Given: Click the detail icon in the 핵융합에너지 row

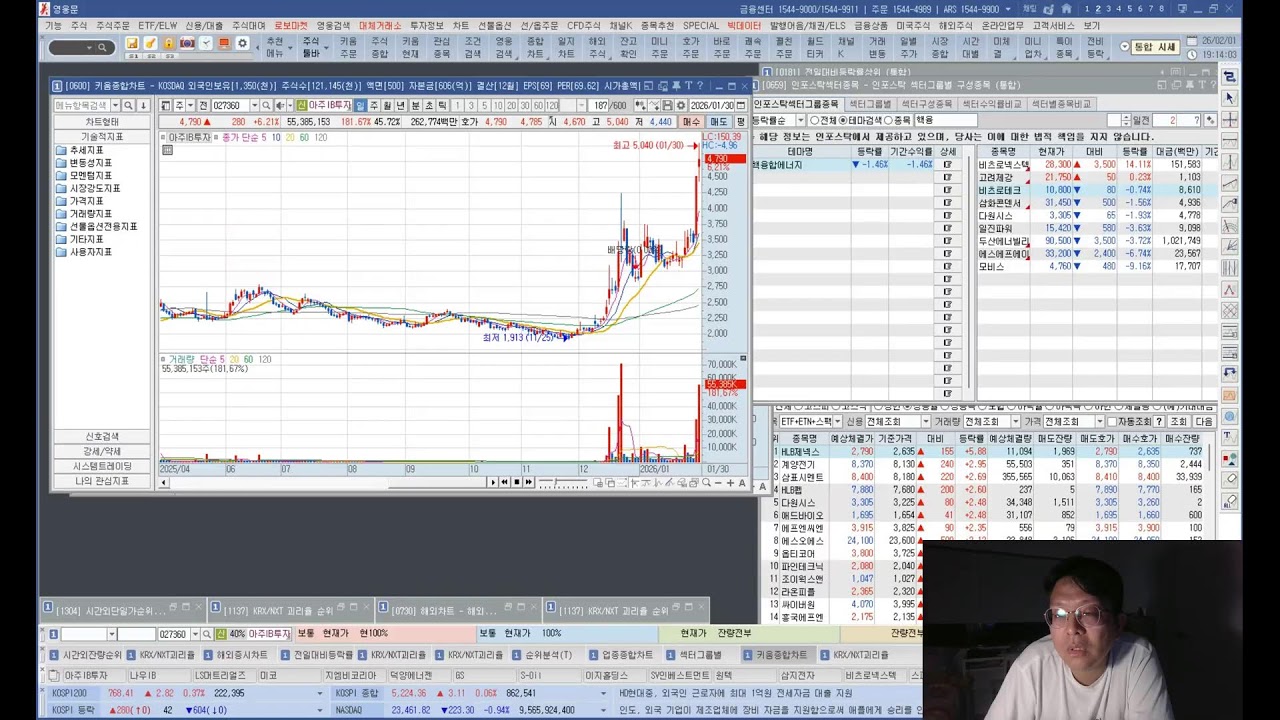Looking at the screenshot, I should 948,165.
